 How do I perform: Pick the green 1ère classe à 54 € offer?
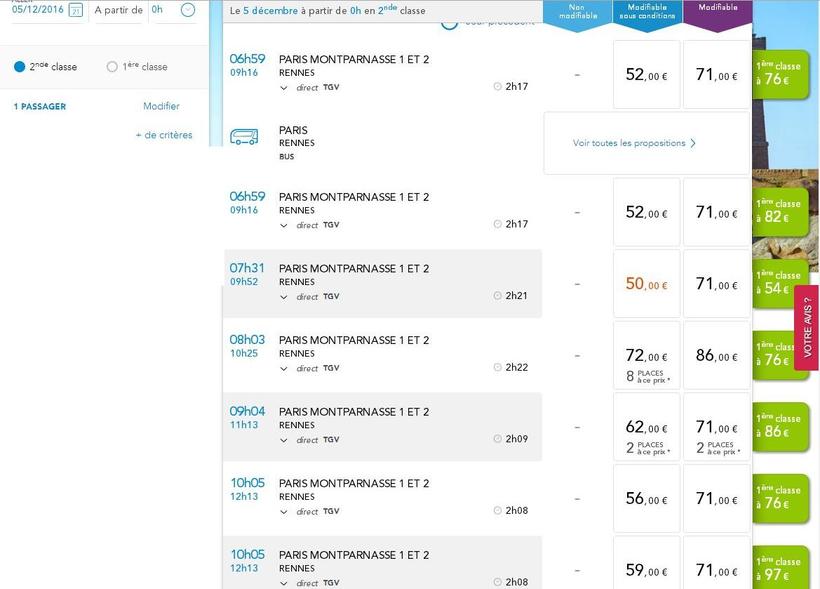(x=779, y=282)
